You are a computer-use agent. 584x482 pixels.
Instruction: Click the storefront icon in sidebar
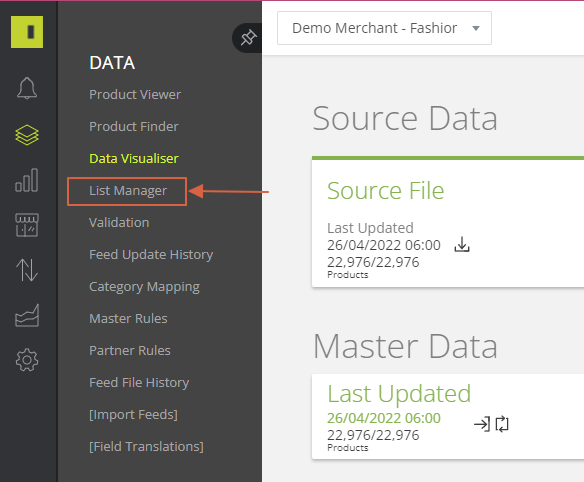click(27, 225)
